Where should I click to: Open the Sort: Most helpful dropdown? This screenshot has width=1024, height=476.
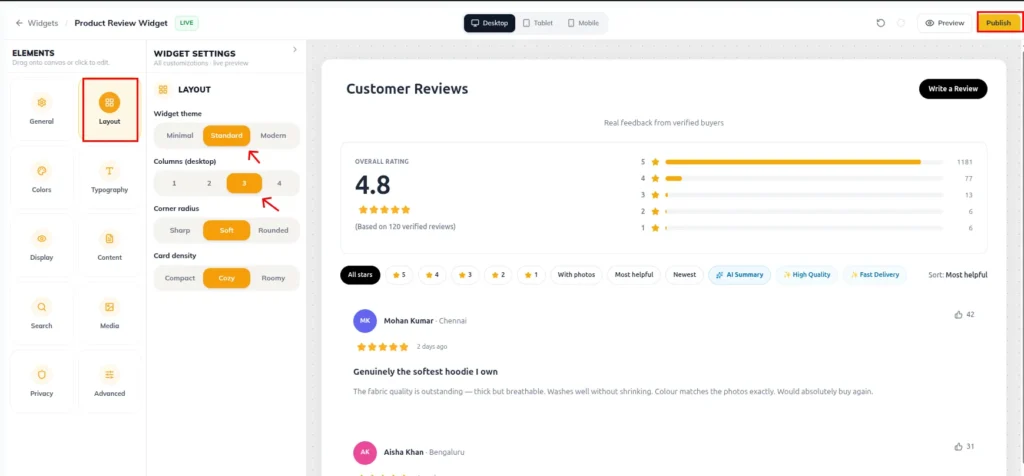[957, 275]
